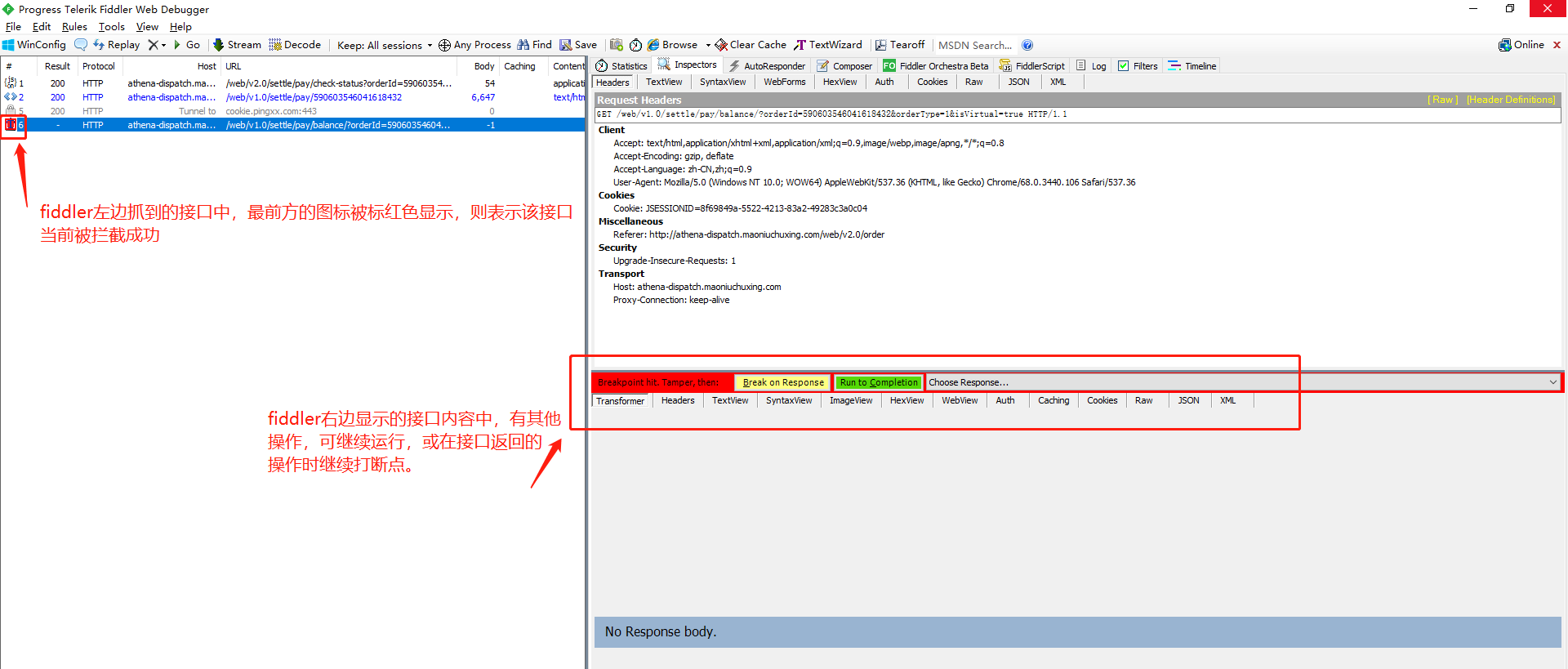Click the Remove sessions X icon
Image resolution: width=1568 pixels, height=669 pixels.
coord(153,45)
